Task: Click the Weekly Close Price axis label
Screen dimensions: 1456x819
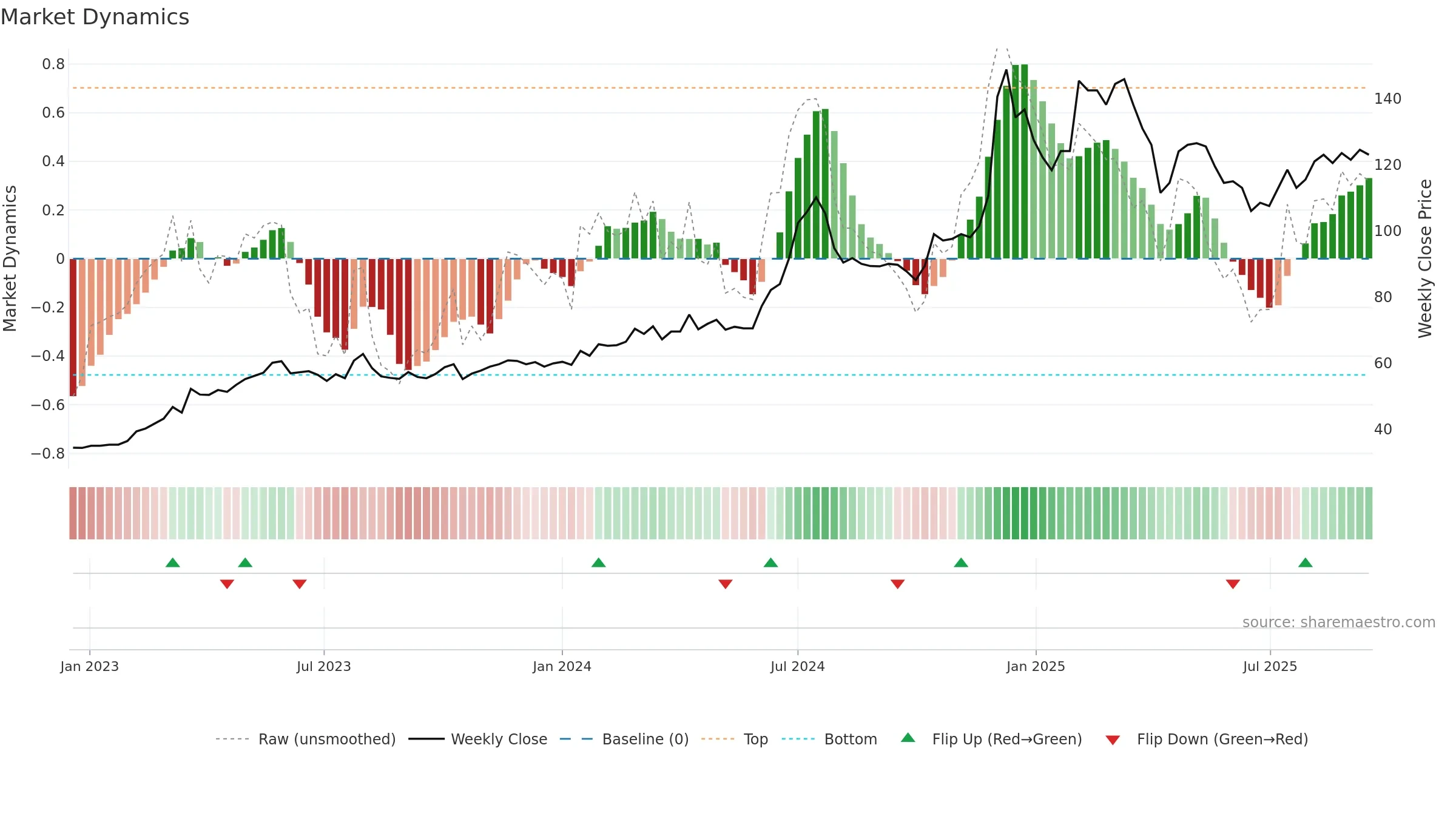Action: (1425, 258)
